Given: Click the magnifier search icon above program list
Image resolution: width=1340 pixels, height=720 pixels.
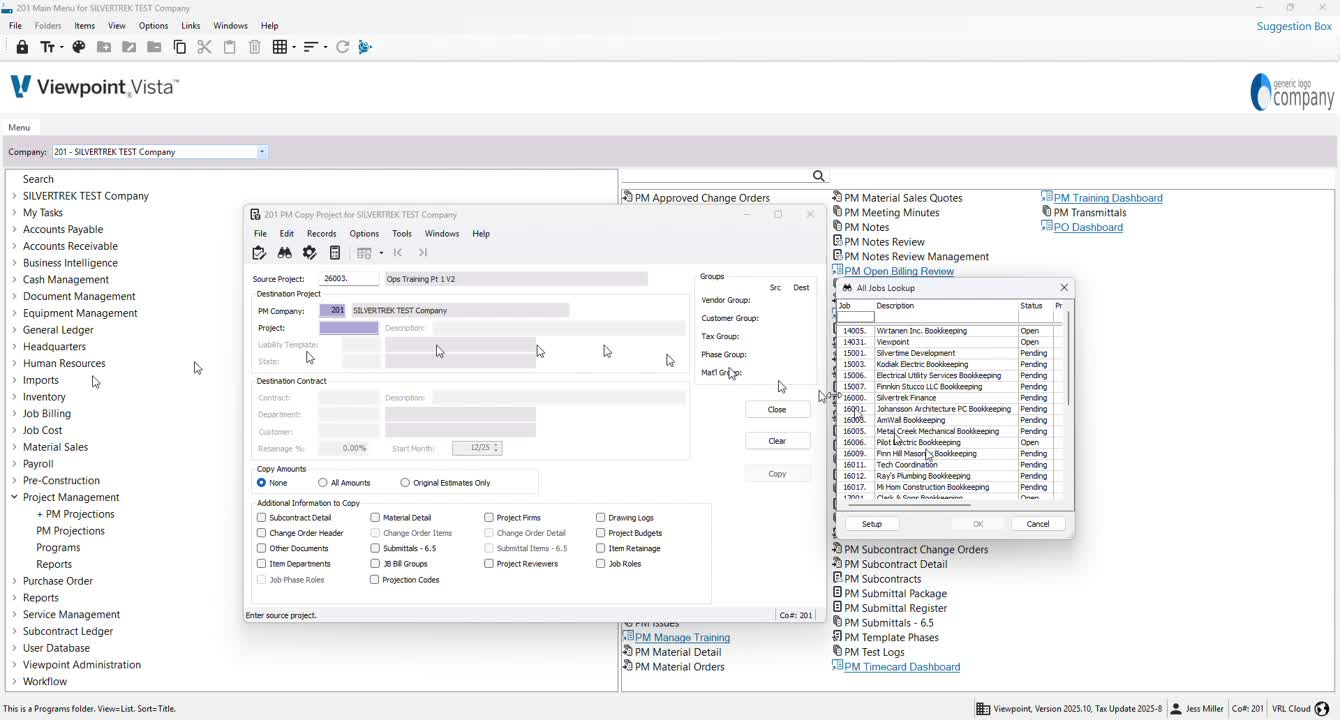Looking at the screenshot, I should (819, 176).
